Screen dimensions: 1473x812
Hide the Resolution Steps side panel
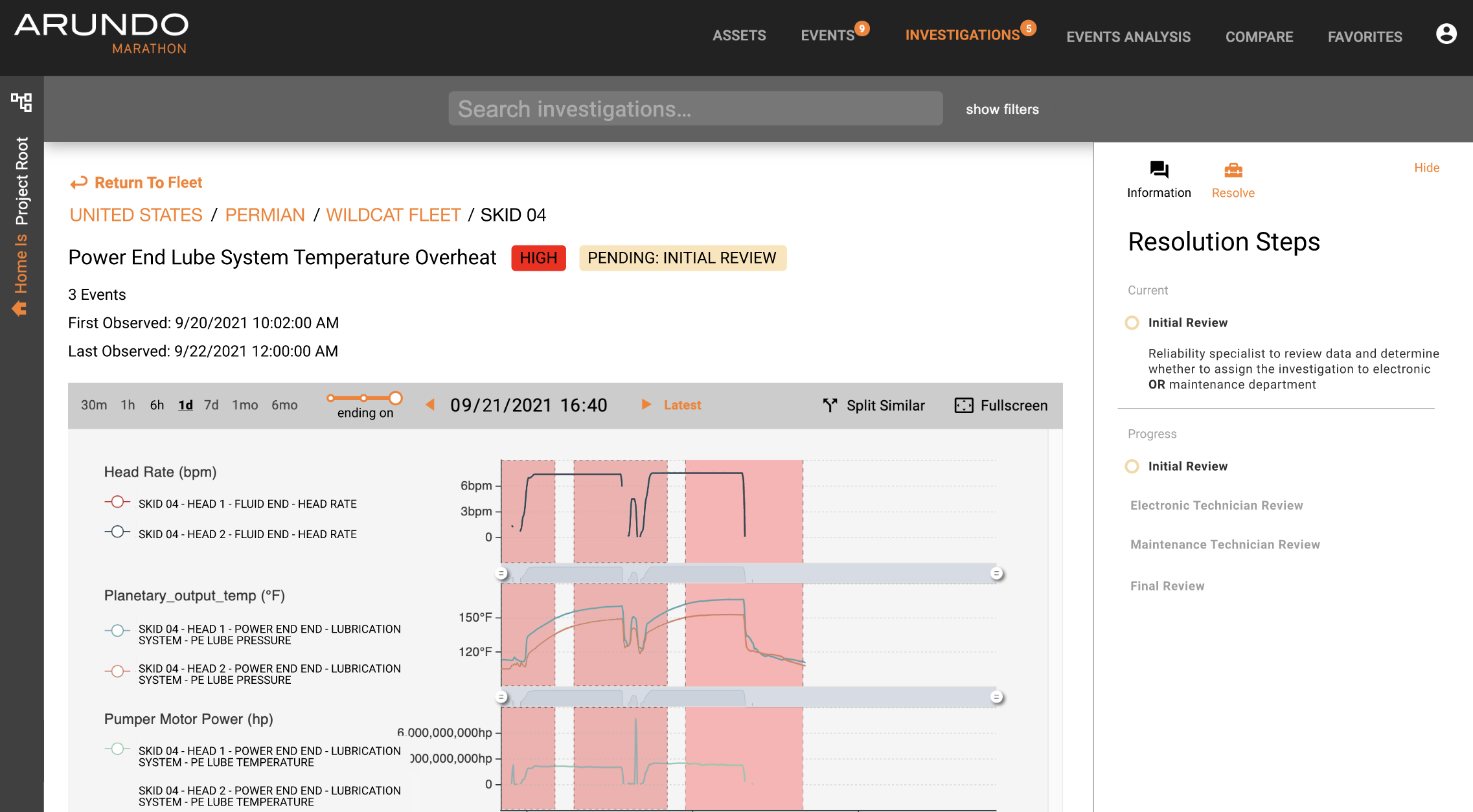(x=1426, y=168)
